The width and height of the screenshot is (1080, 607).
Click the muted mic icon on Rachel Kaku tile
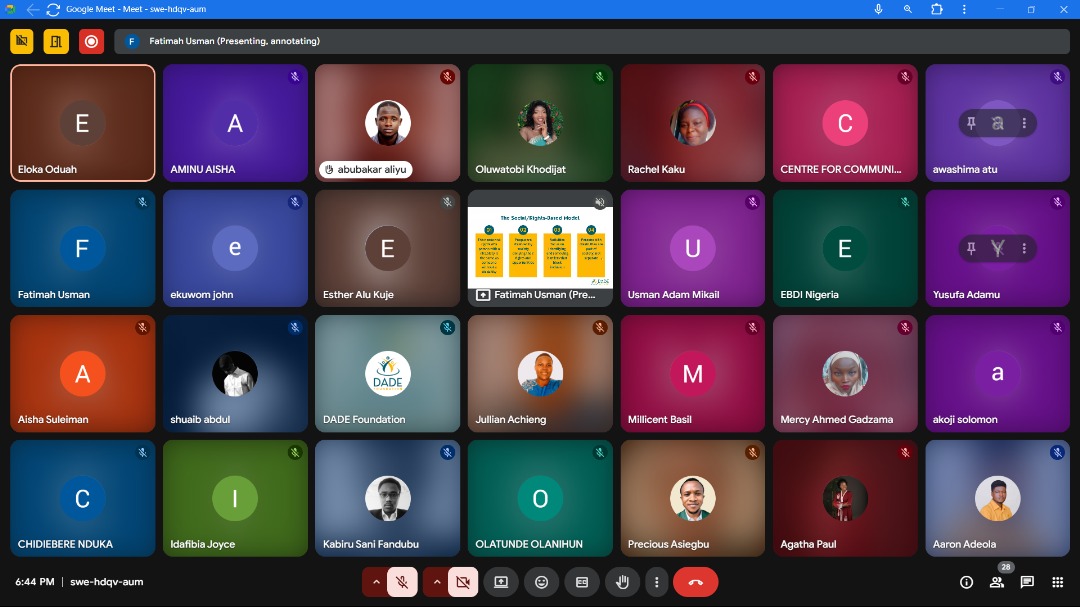(752, 76)
